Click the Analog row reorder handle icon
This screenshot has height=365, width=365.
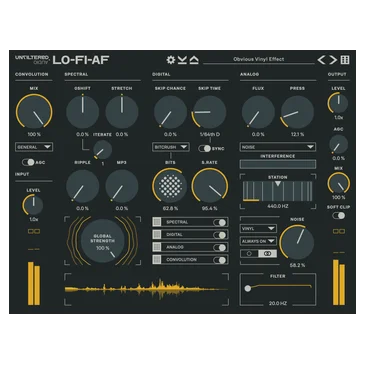(157, 247)
